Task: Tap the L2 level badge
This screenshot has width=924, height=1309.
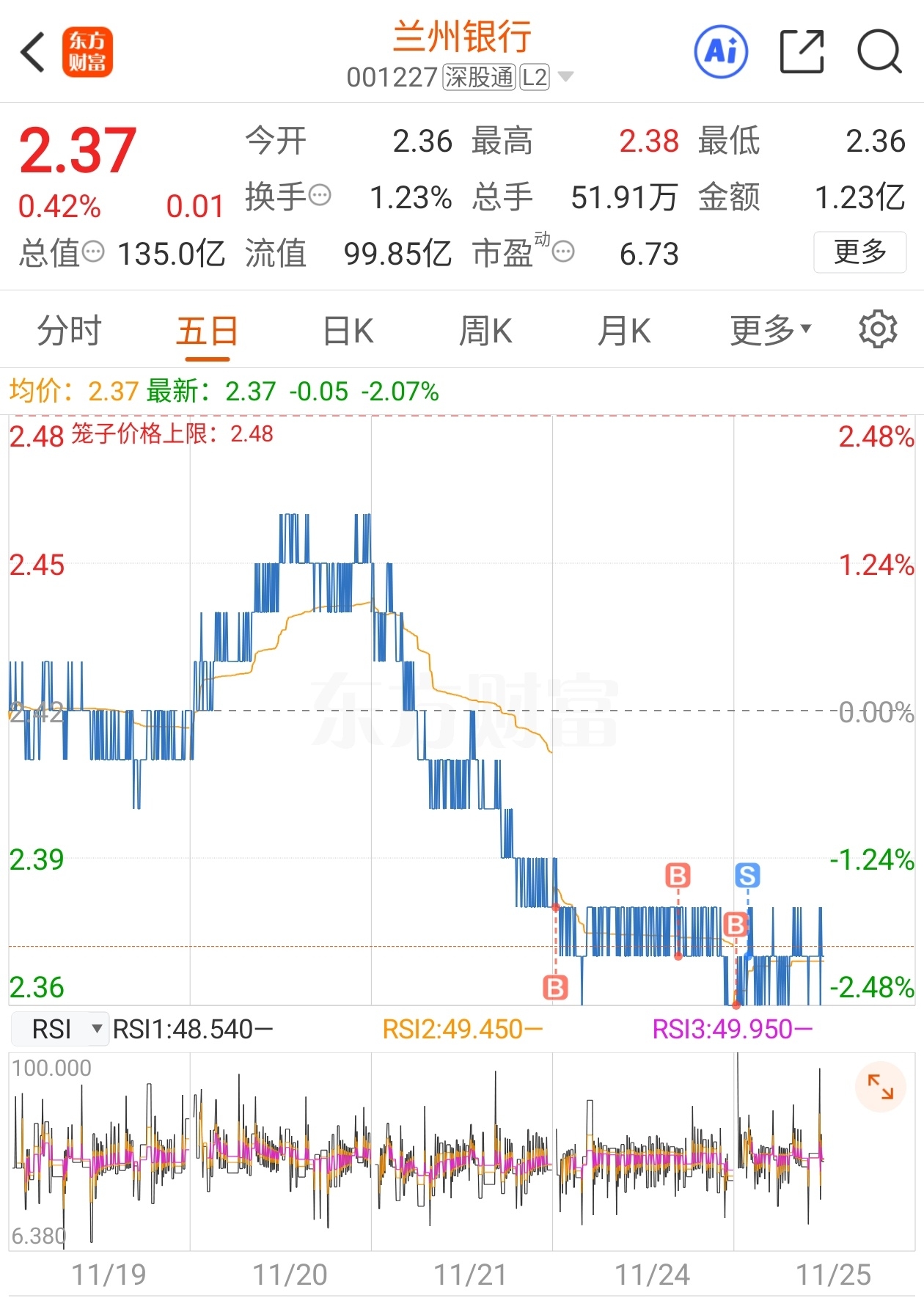Action: [535, 77]
